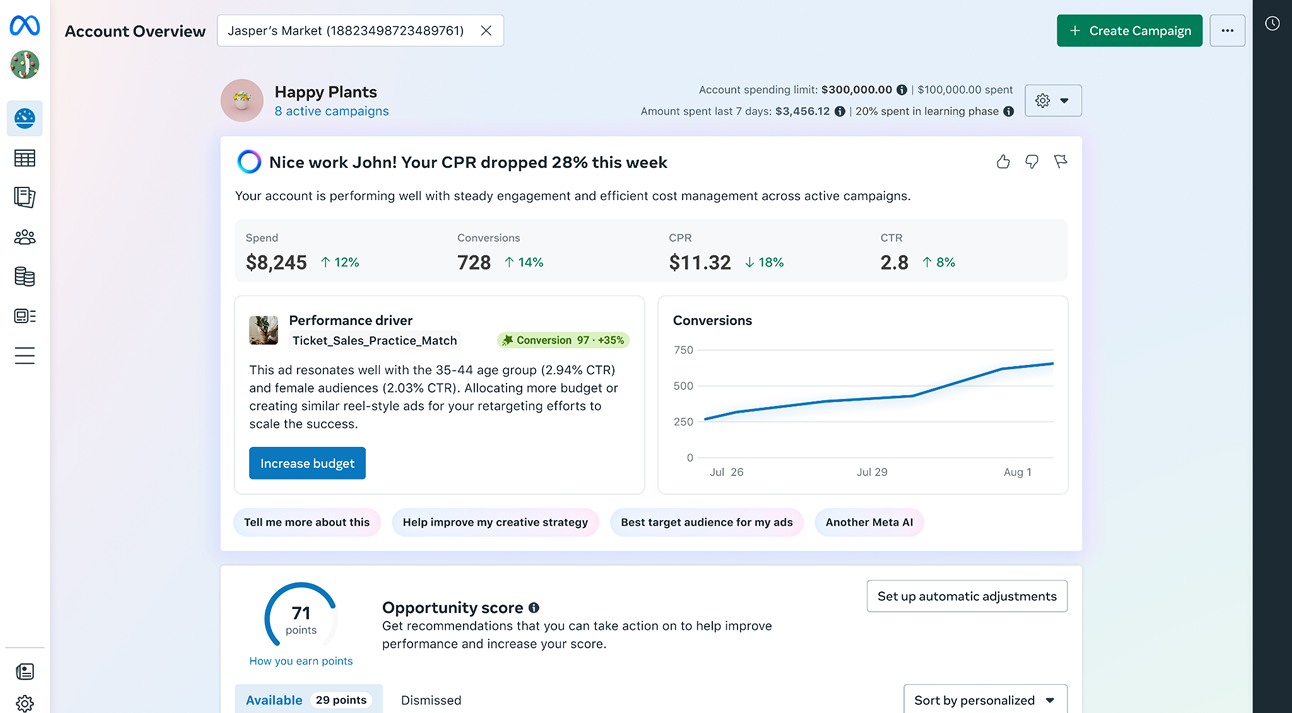Open the Sort by personalized dropdown
1292x713 pixels.
tap(985, 699)
